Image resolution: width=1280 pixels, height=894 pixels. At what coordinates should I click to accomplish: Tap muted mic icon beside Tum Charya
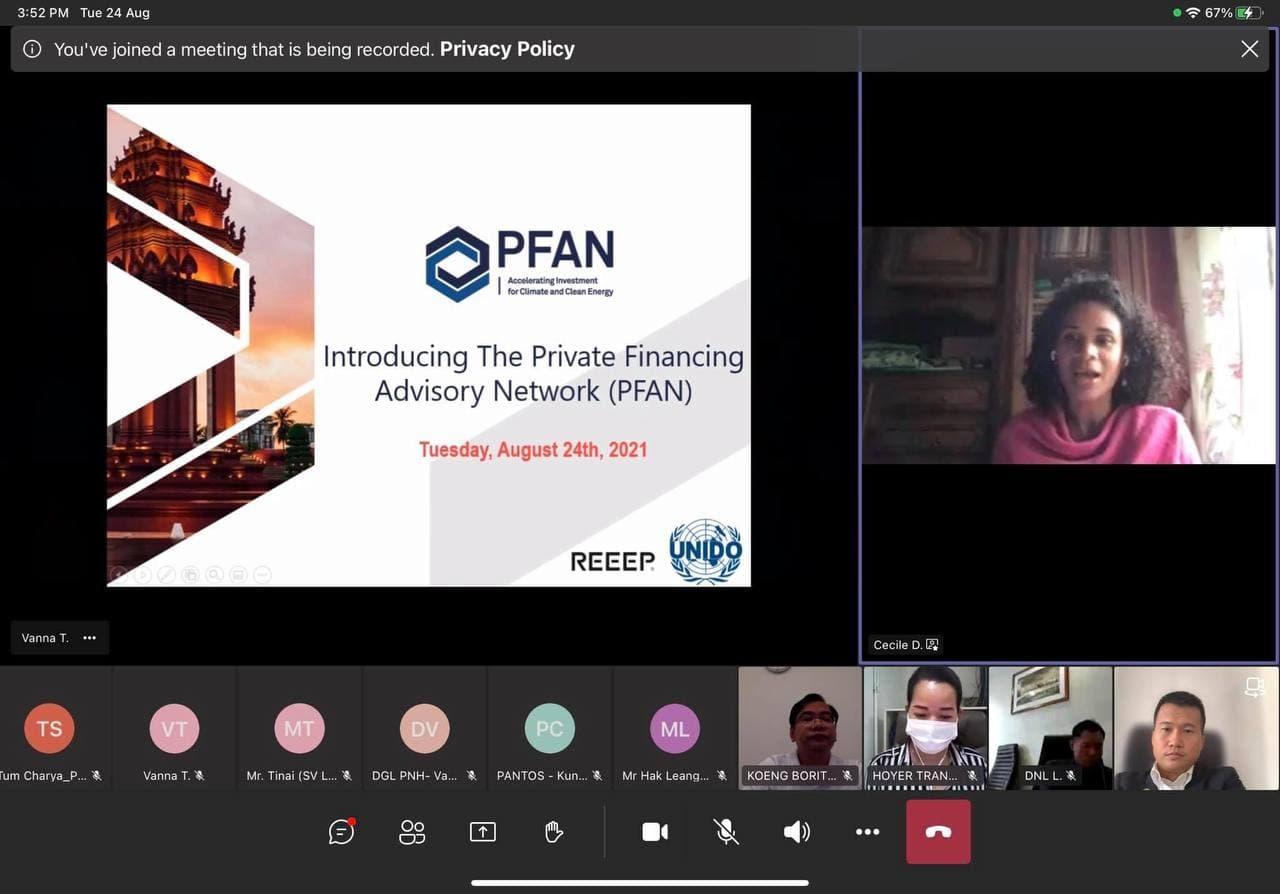[x=97, y=775]
